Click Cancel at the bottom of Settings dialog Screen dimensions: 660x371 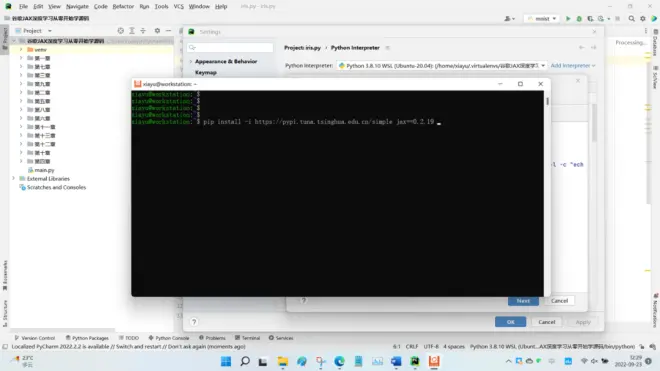click(x=547, y=322)
